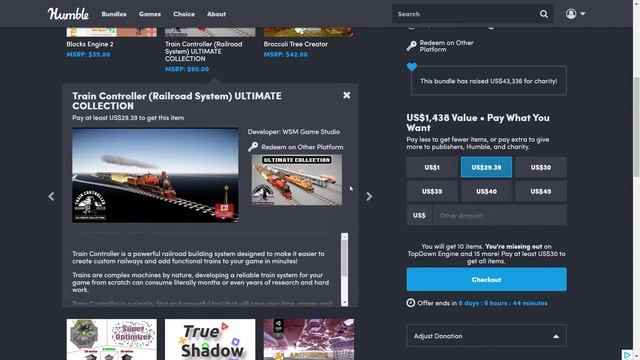Open the account user dropdown

(x=576, y=14)
